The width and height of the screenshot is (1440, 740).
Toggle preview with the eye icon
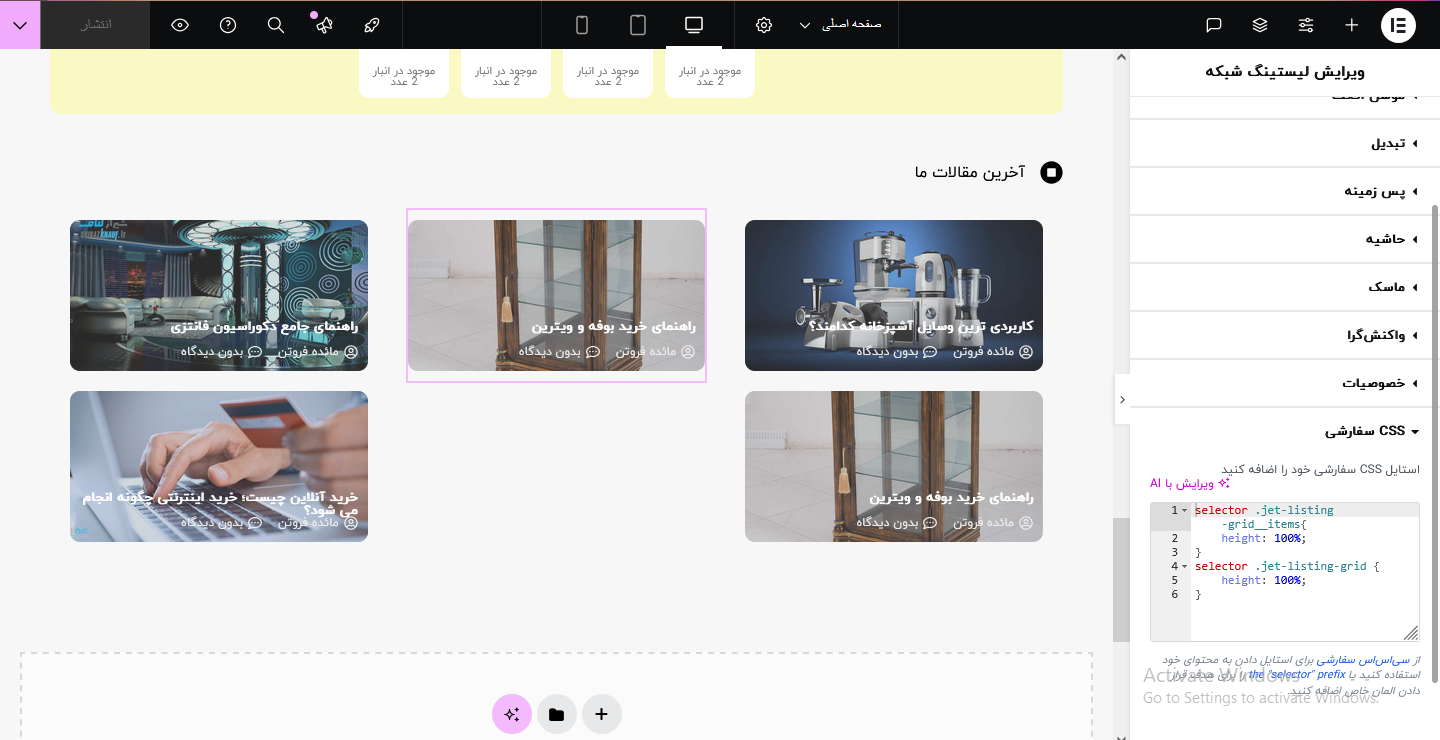pyautogui.click(x=180, y=25)
